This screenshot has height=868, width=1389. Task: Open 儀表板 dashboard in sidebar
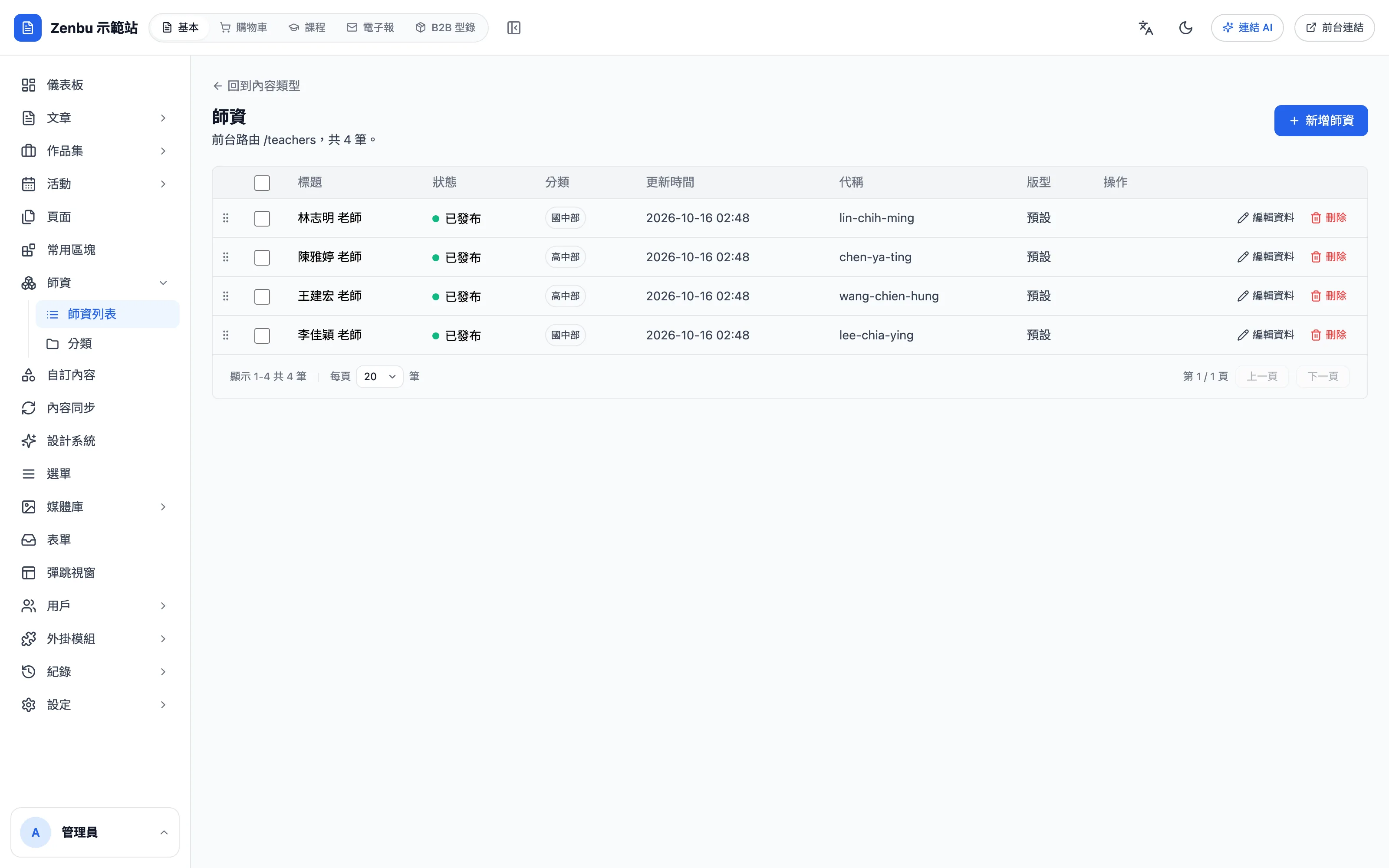pyautogui.click(x=95, y=85)
